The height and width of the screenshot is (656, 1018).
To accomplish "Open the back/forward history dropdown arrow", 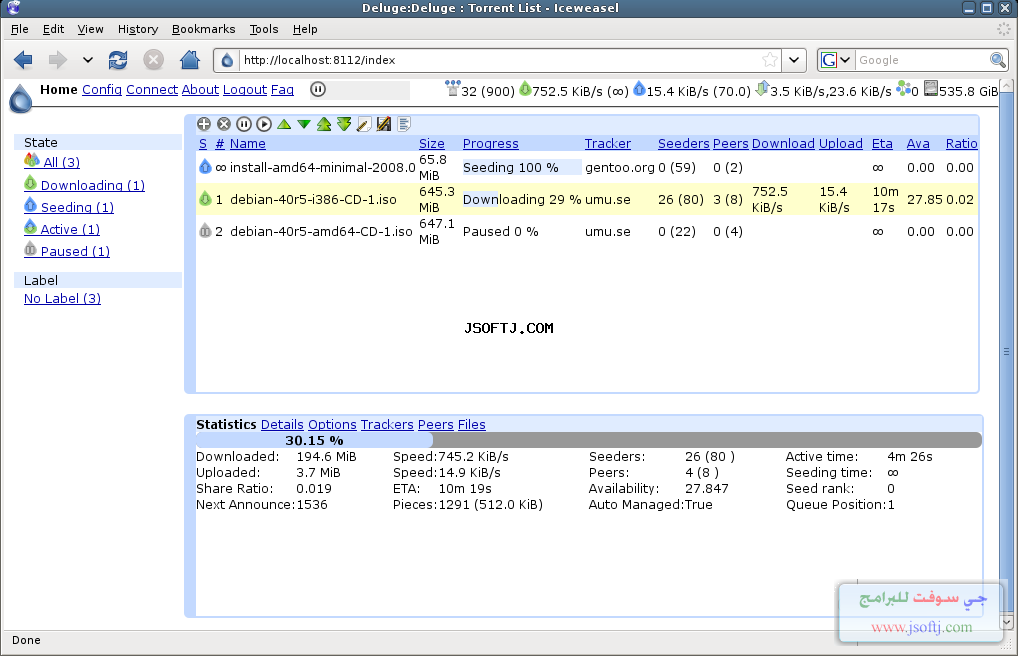I will coord(88,60).
